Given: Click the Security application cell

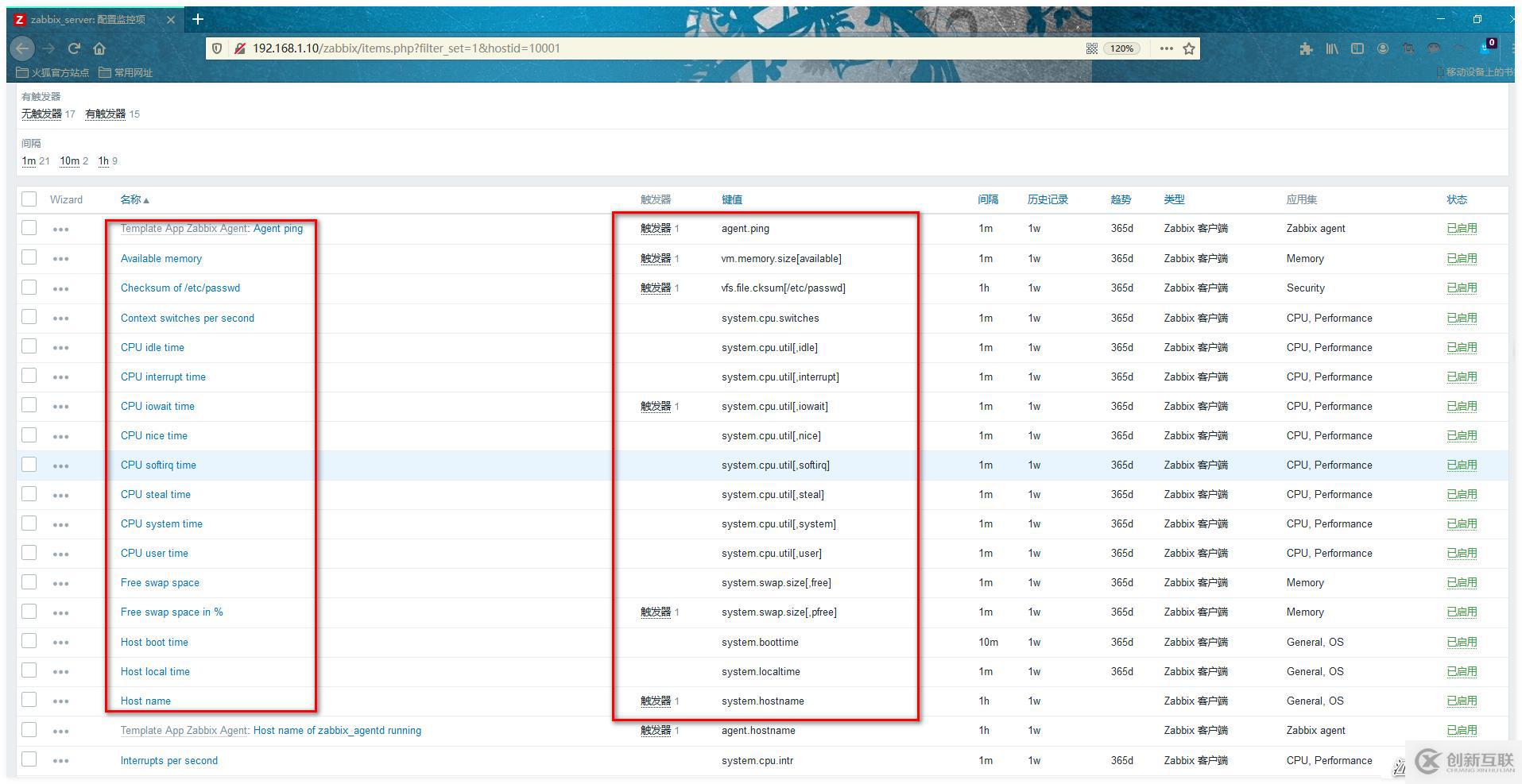Looking at the screenshot, I should click(1306, 288).
